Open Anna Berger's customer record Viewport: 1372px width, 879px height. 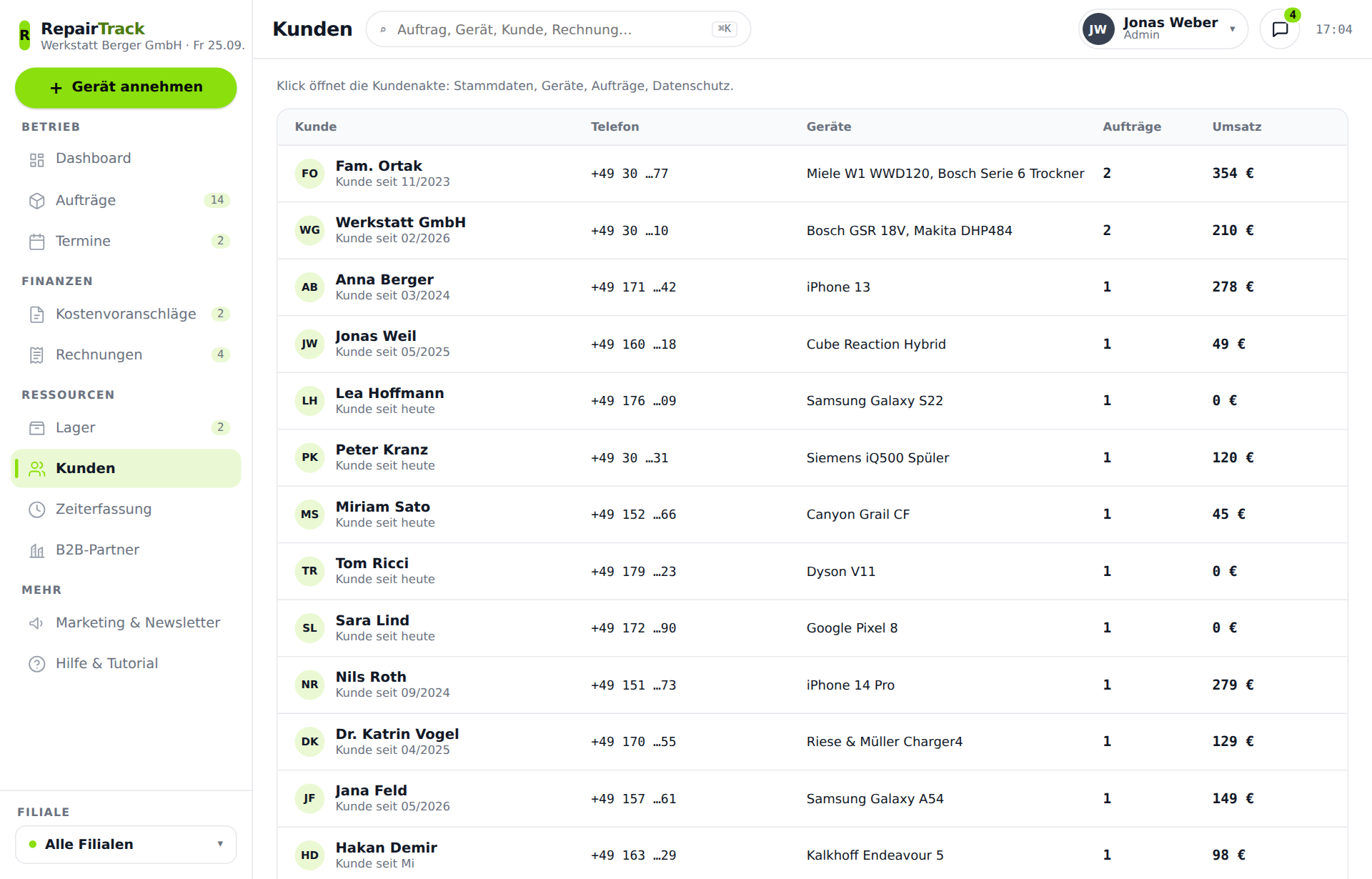click(812, 287)
